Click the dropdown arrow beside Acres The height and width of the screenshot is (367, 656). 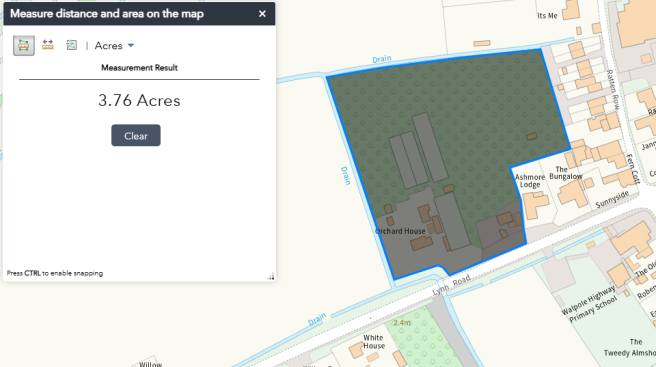click(131, 45)
